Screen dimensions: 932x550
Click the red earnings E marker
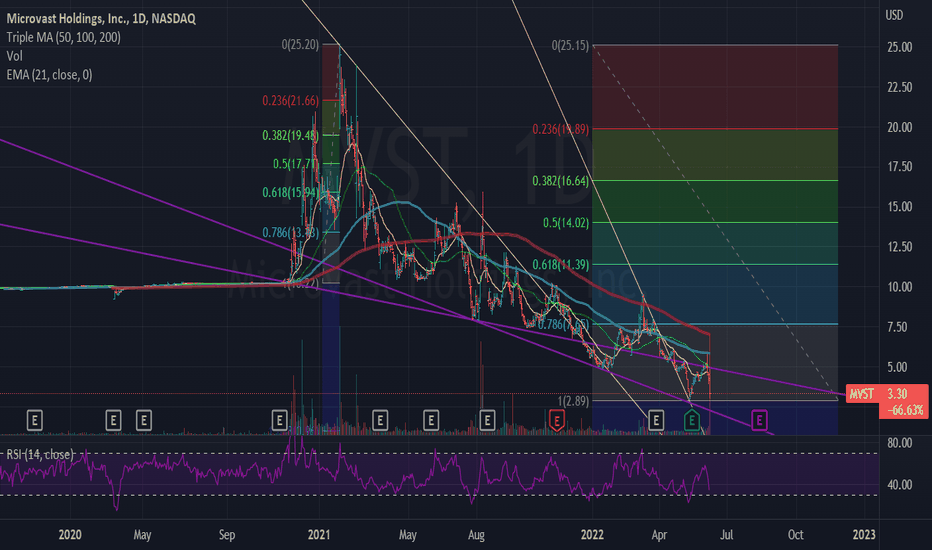[x=556, y=420]
